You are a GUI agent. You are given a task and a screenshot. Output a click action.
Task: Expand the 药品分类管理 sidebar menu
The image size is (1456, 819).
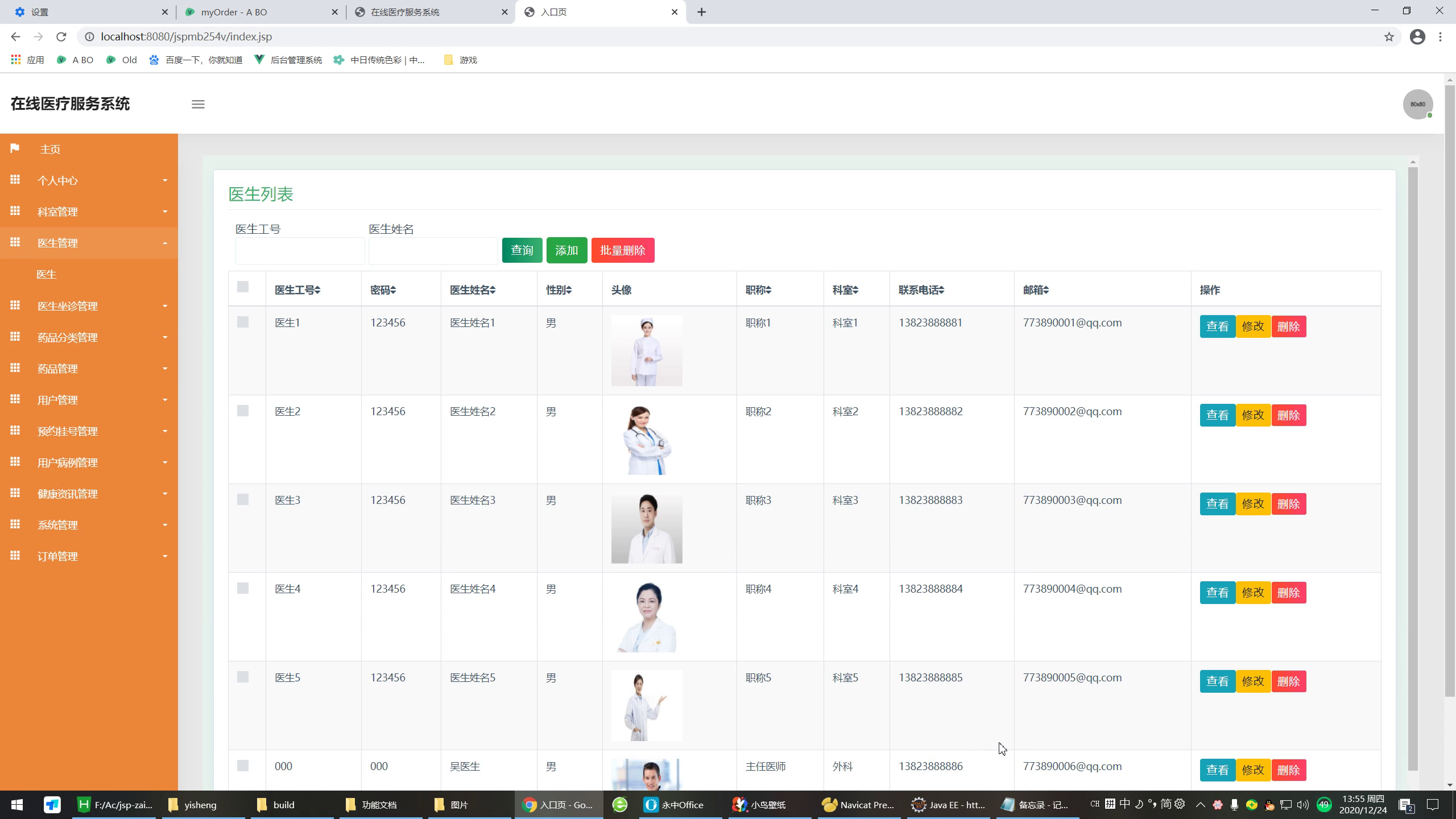click(89, 337)
